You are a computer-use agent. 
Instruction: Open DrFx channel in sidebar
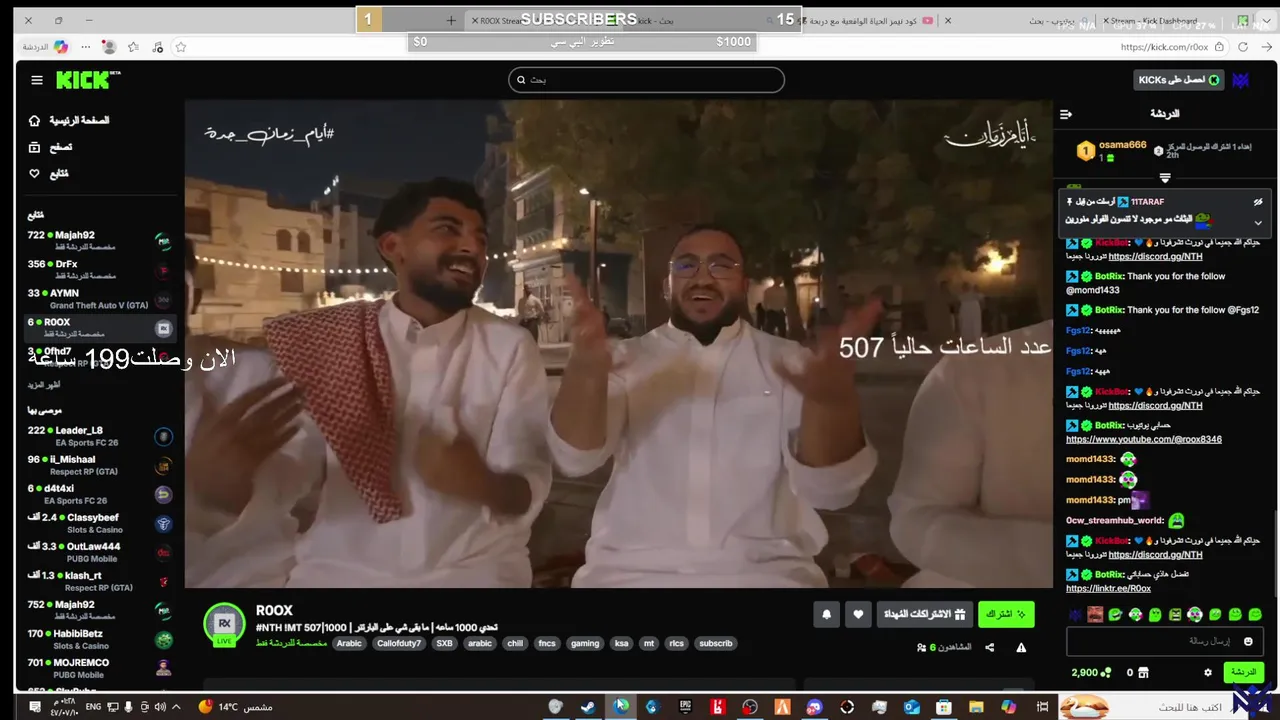(100, 270)
